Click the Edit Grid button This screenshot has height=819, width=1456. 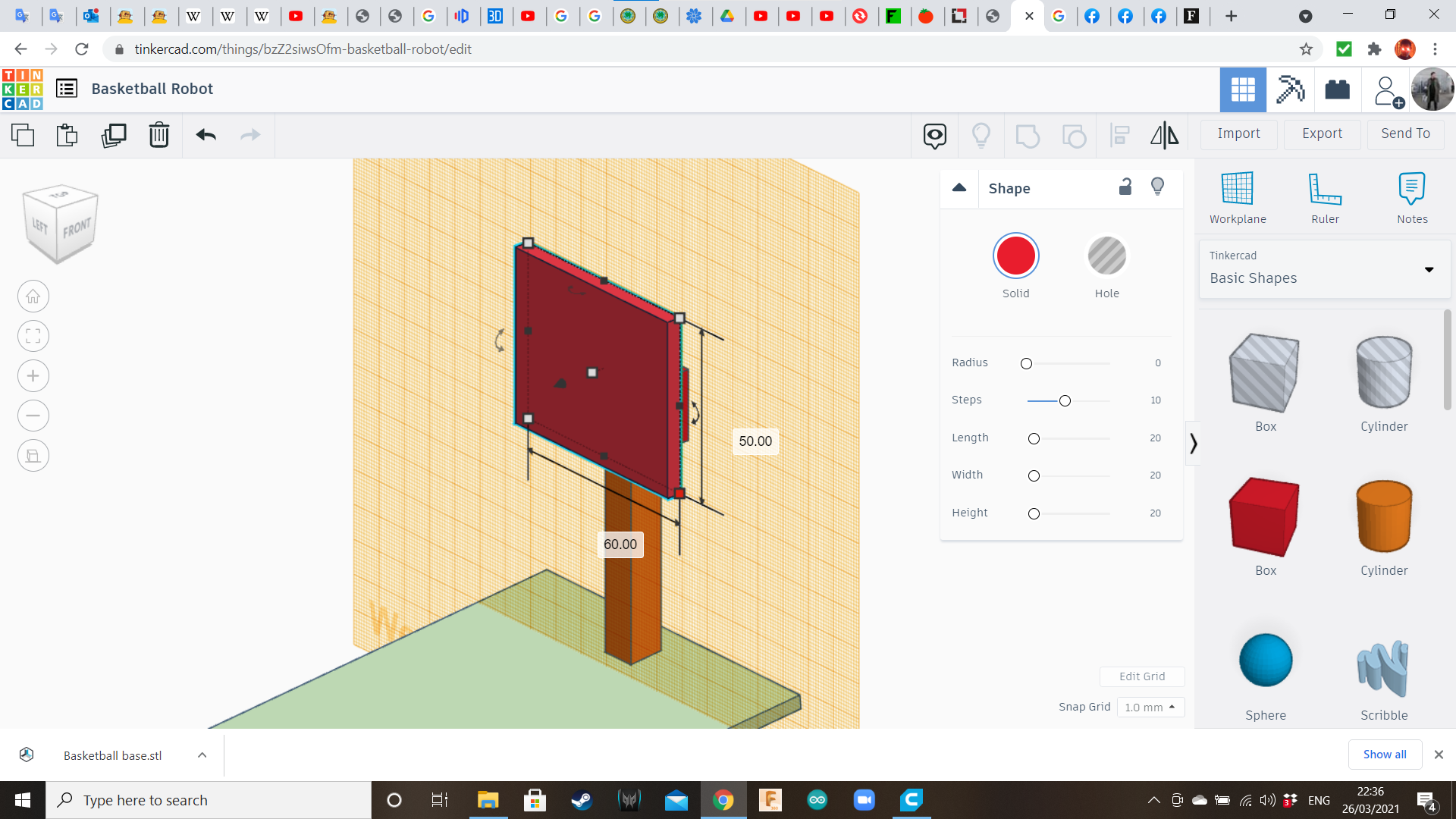click(x=1141, y=676)
